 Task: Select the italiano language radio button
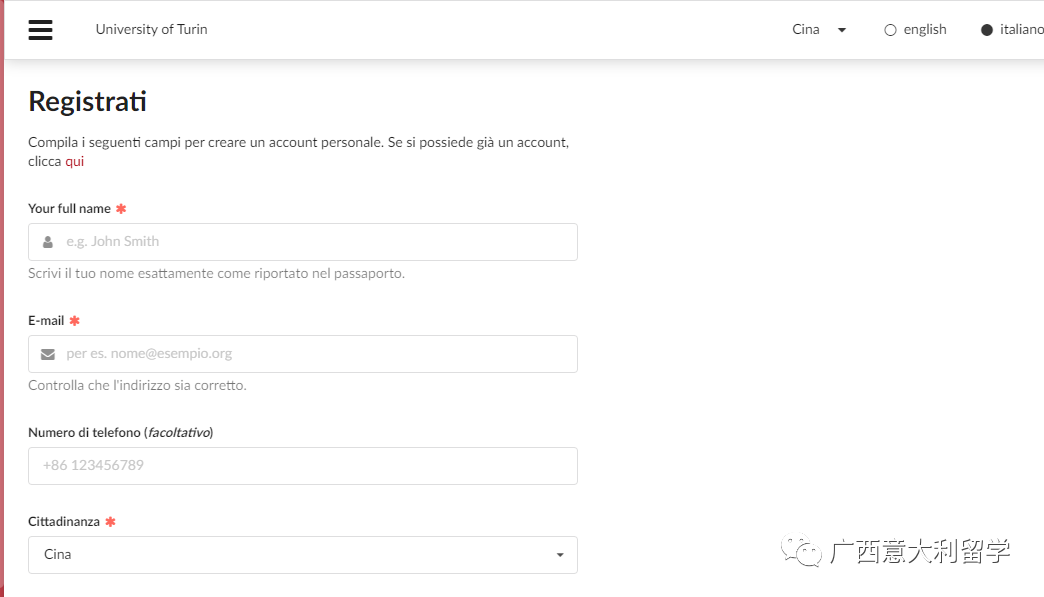click(x=987, y=30)
